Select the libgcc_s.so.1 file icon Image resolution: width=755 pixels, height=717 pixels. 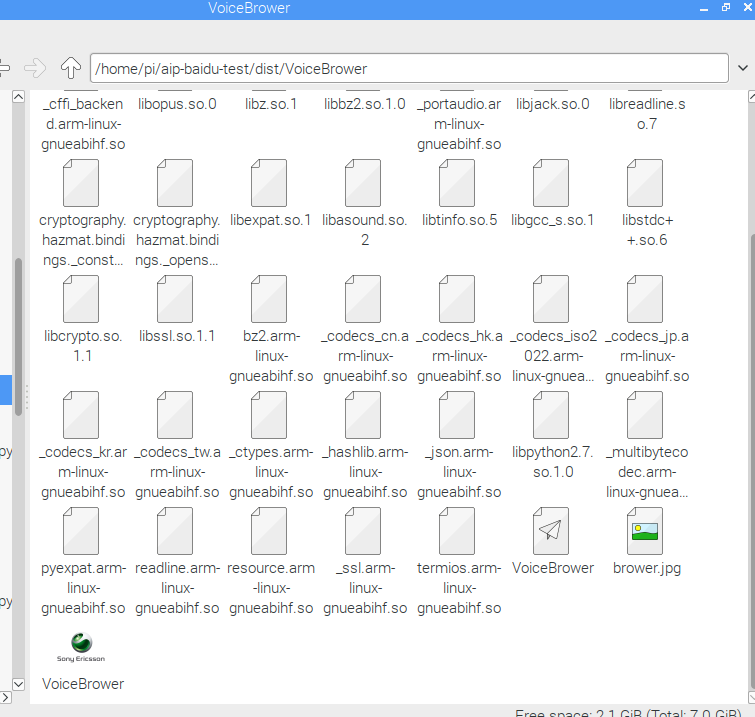click(551, 183)
